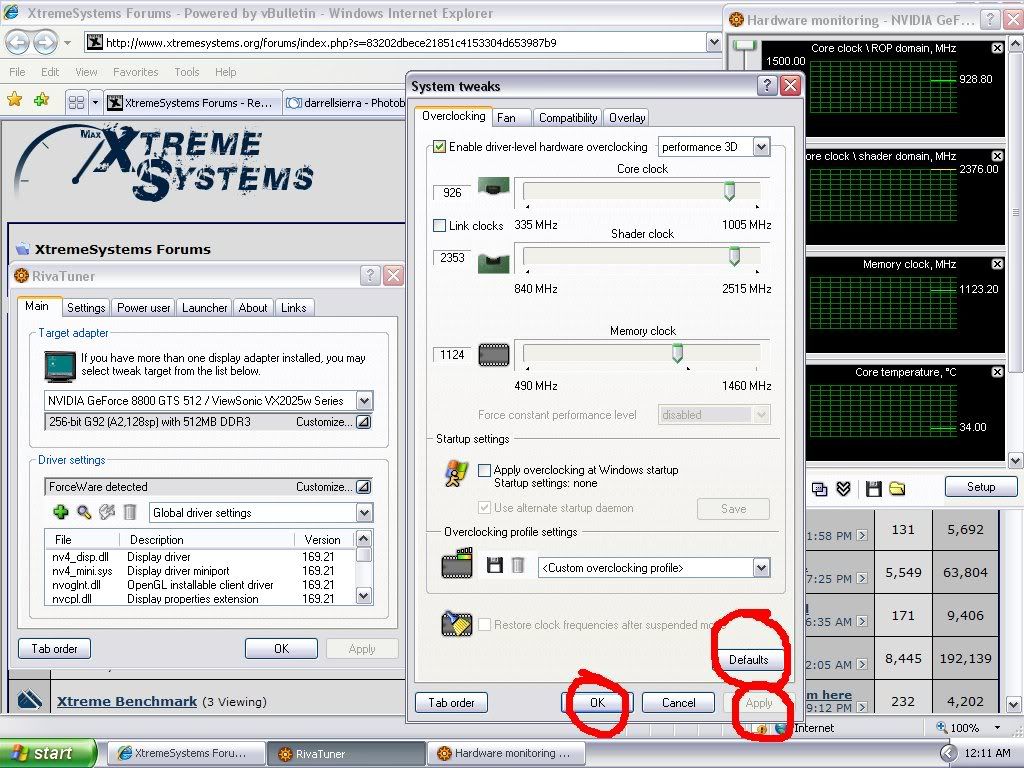1024x768 pixels.
Task: Click the green plus icon in Driver settings
Action: (61, 512)
